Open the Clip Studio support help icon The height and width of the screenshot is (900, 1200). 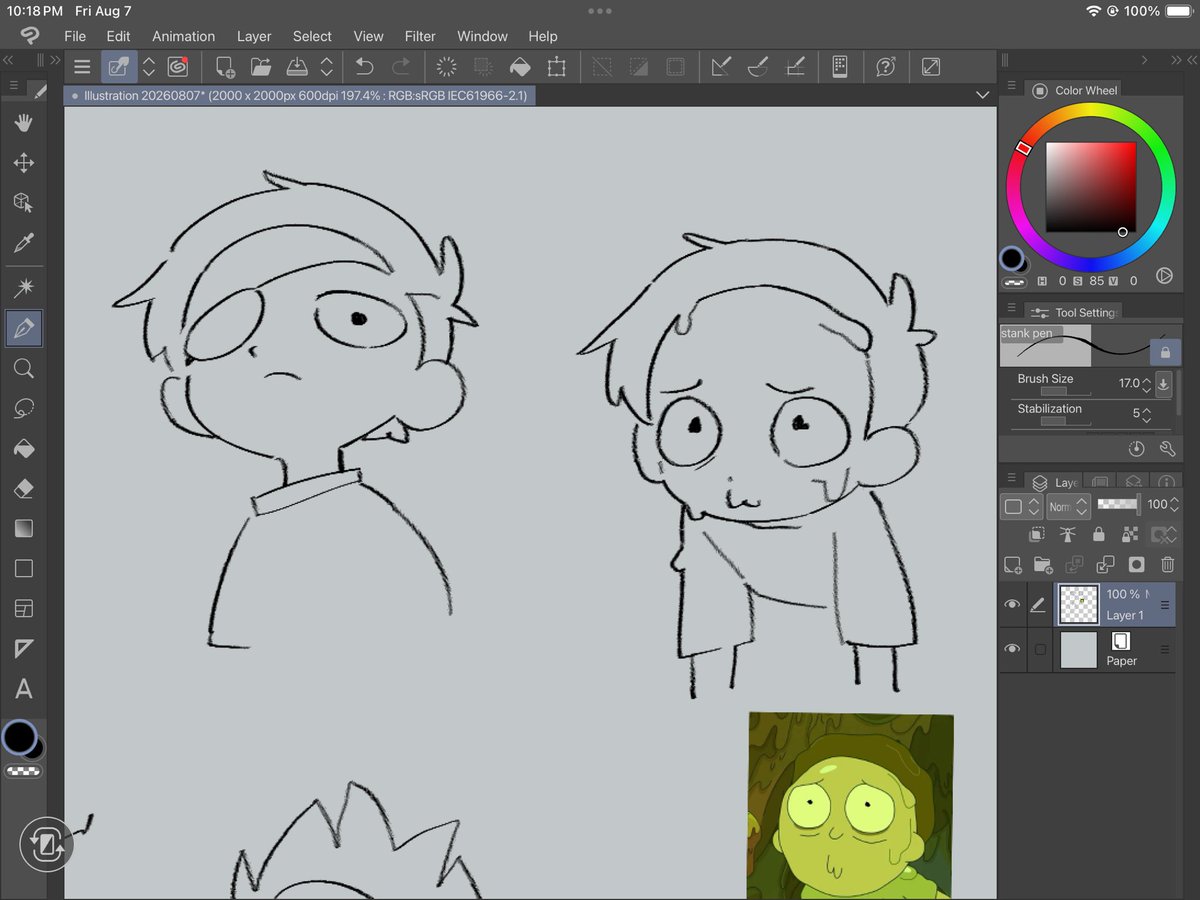(885, 67)
